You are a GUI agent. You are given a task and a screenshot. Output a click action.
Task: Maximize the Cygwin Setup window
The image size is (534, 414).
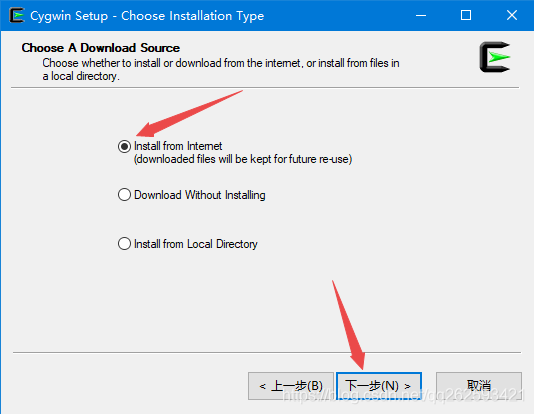click(x=466, y=15)
